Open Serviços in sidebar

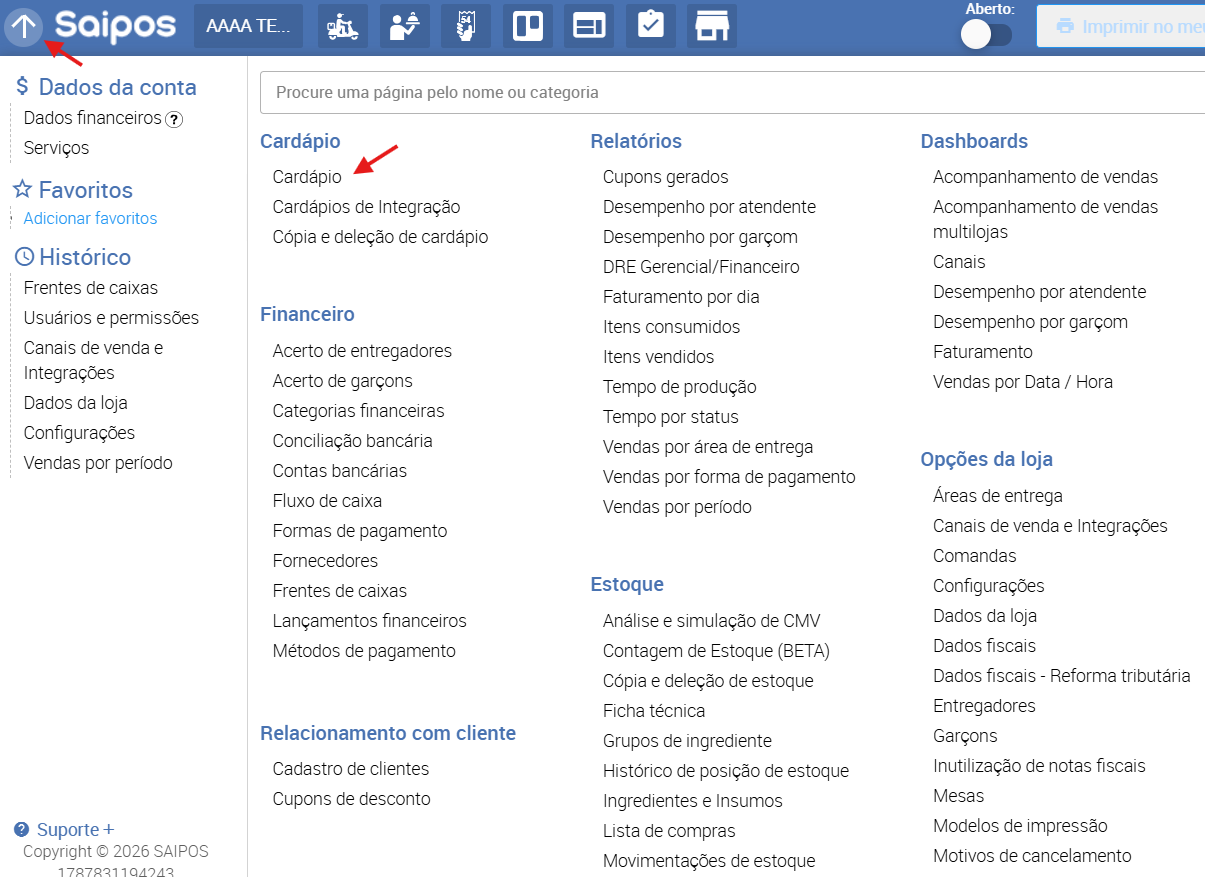click(x=56, y=148)
